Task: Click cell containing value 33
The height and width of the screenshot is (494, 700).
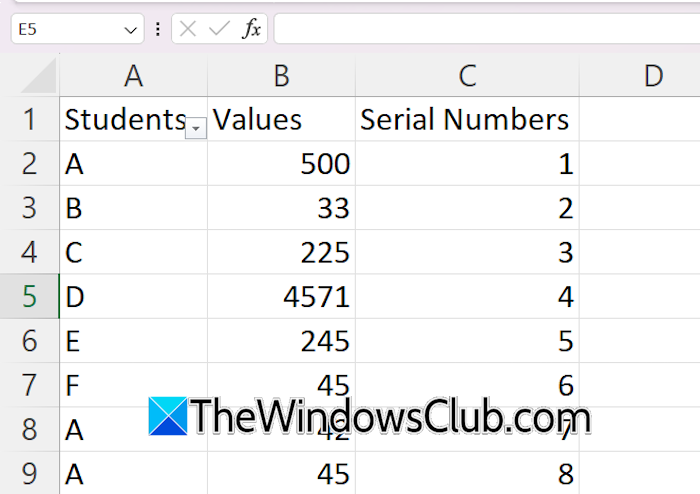Action: tap(281, 208)
